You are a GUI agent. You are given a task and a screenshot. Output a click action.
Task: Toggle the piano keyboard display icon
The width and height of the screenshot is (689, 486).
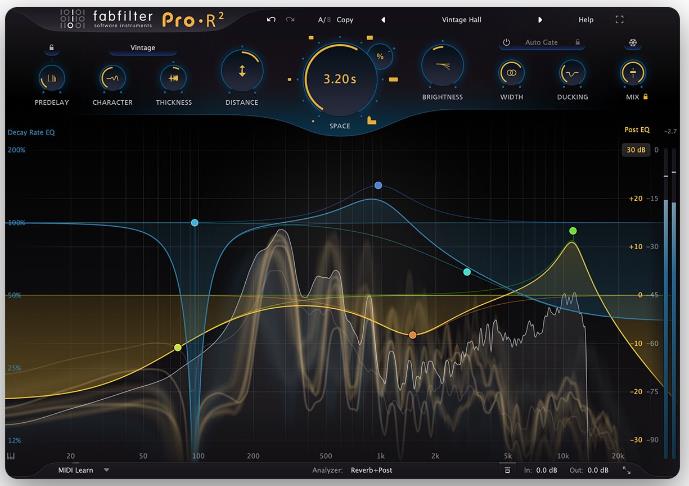[11, 456]
